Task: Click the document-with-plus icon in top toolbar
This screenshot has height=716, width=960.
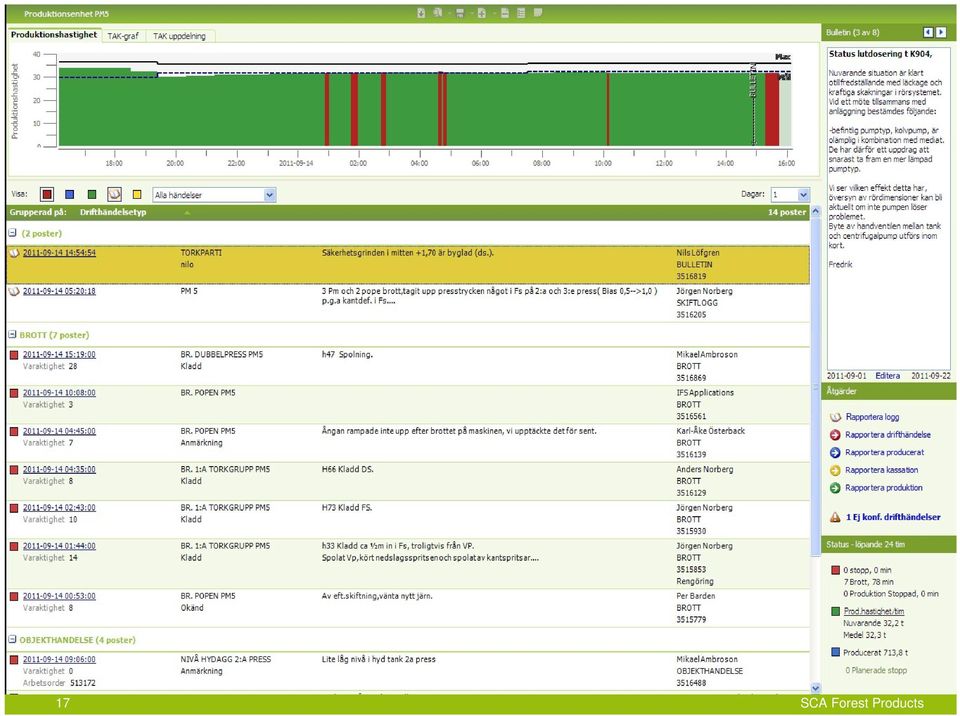Action: tap(482, 13)
